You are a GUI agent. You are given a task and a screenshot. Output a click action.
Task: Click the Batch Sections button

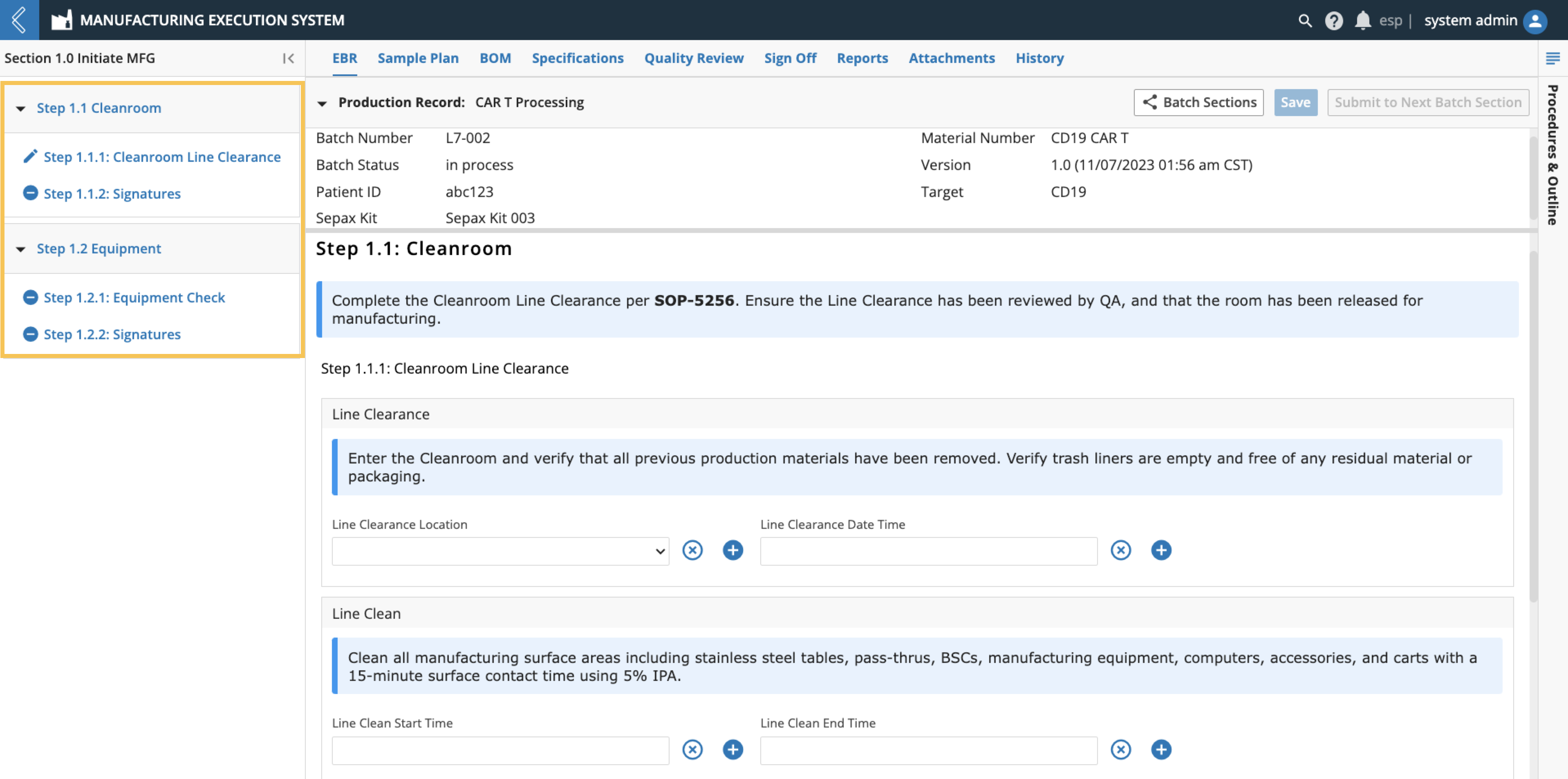[x=1198, y=102]
